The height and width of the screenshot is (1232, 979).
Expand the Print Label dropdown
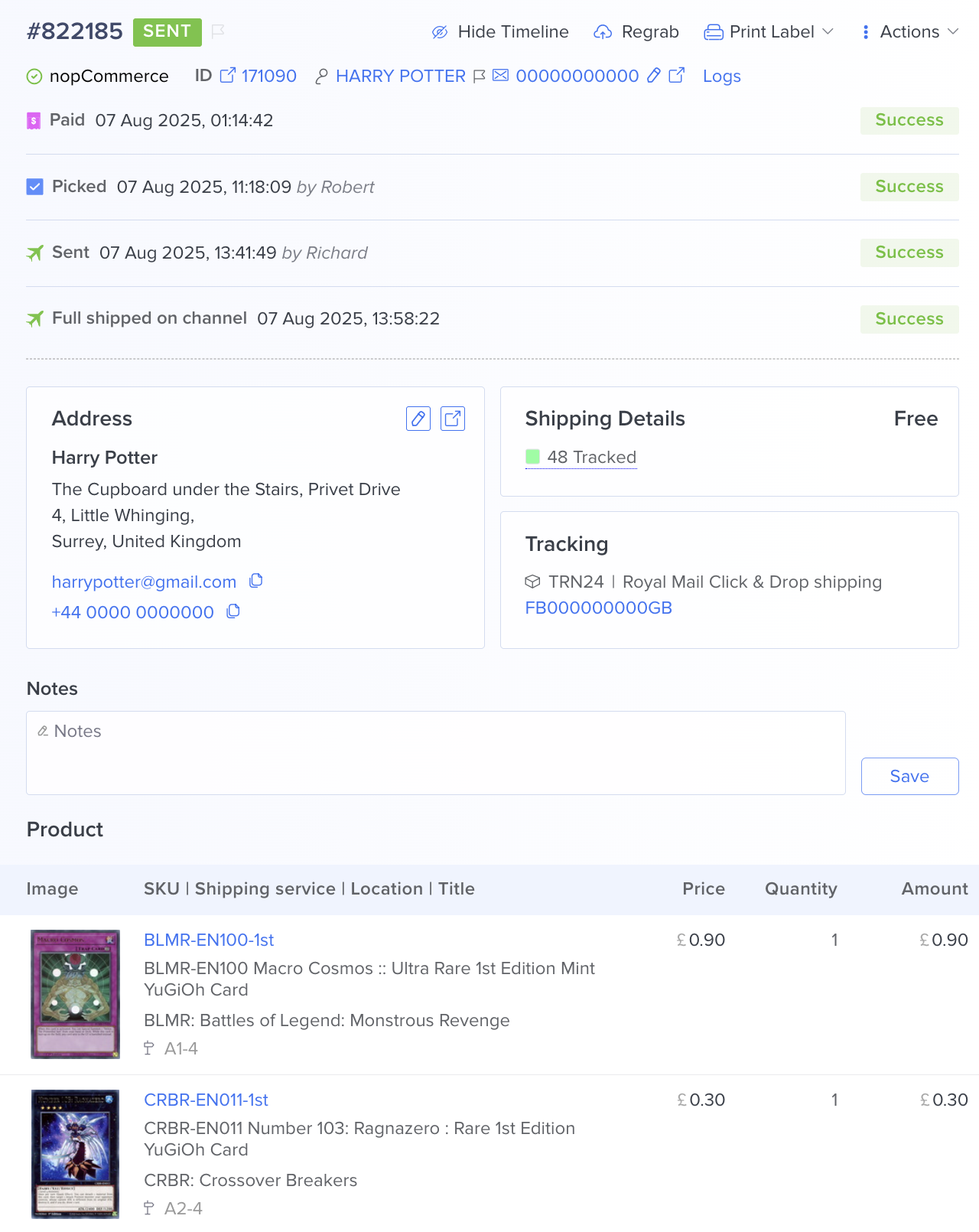pyautogui.click(x=769, y=31)
